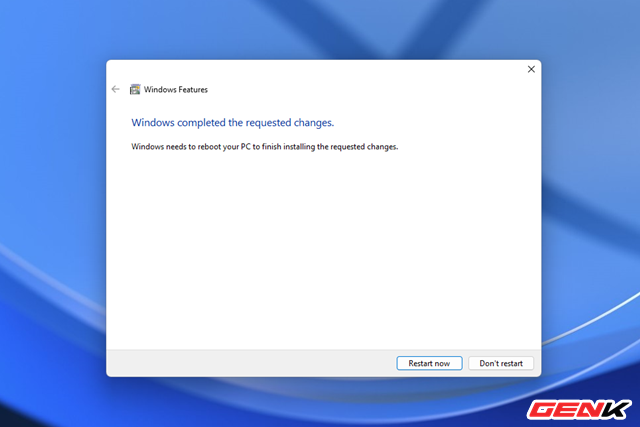Click the 'Windows needs to reboot your PC' message

(264, 147)
